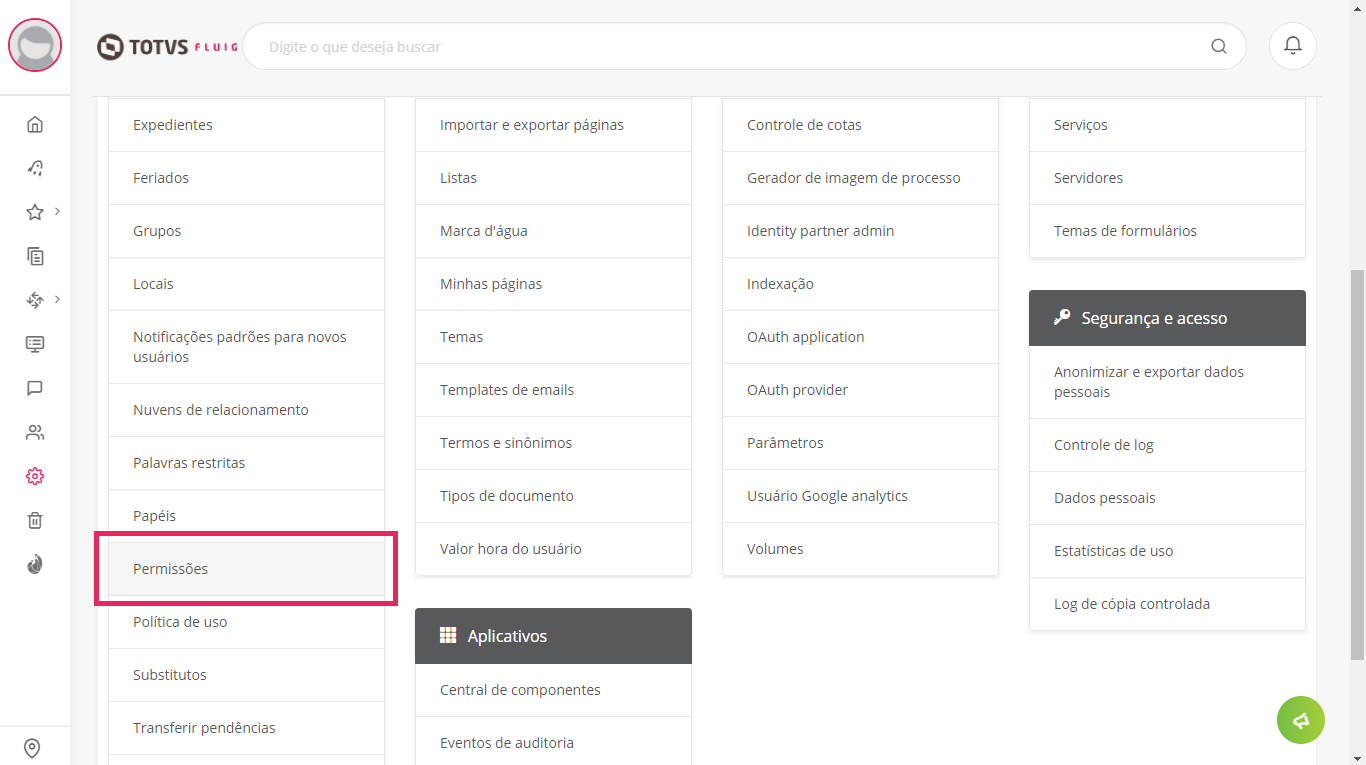
Task: Click the monitor screen icon in sidebar
Action: coord(35,344)
